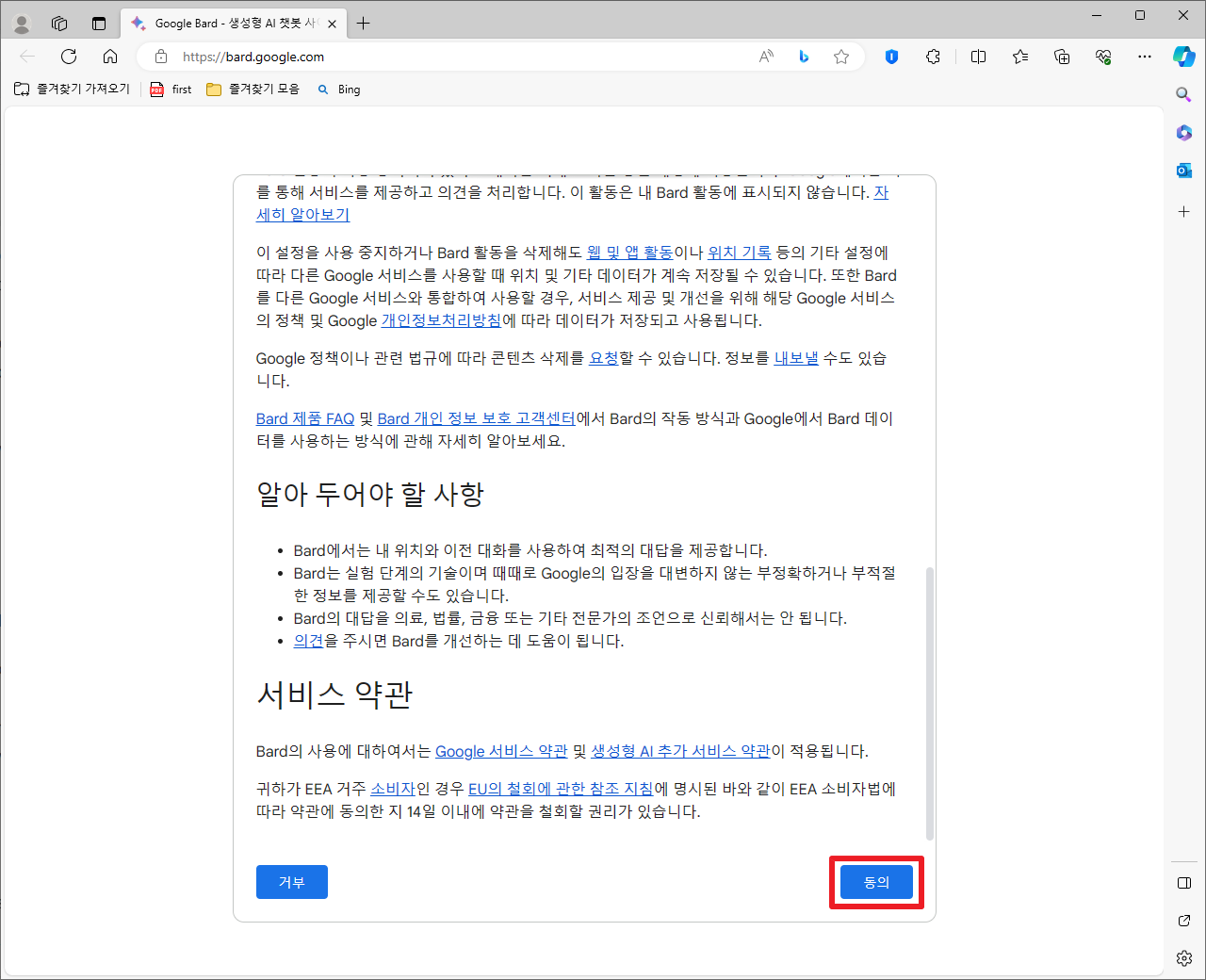1206x980 pixels.
Task: Open 생성형 AI 추가 서비스 약관 link
Action: [x=680, y=751]
